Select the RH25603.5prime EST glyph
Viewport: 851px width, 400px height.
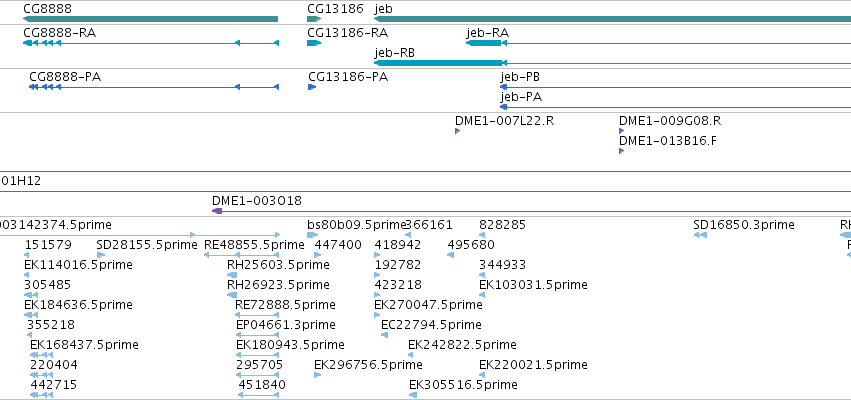coord(232,275)
